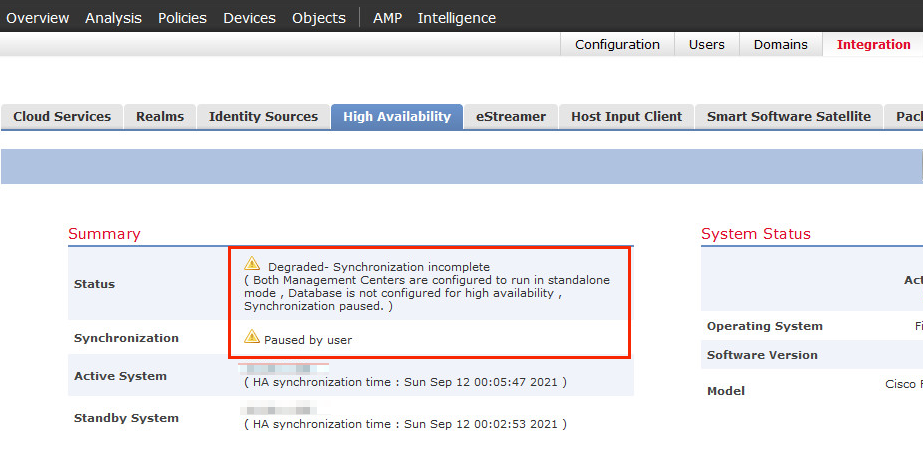Viewport: 923px width, 463px height.
Task: Switch to Smart Software Satellite tab
Action: coord(789,116)
